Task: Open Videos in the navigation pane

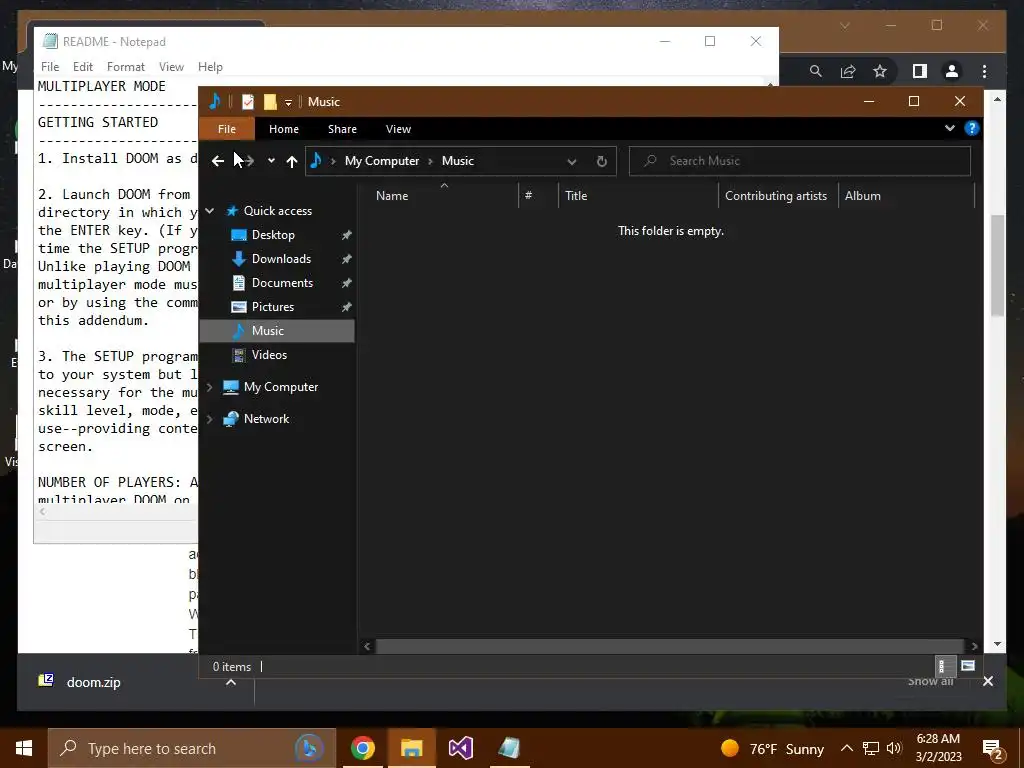Action: click(x=269, y=355)
